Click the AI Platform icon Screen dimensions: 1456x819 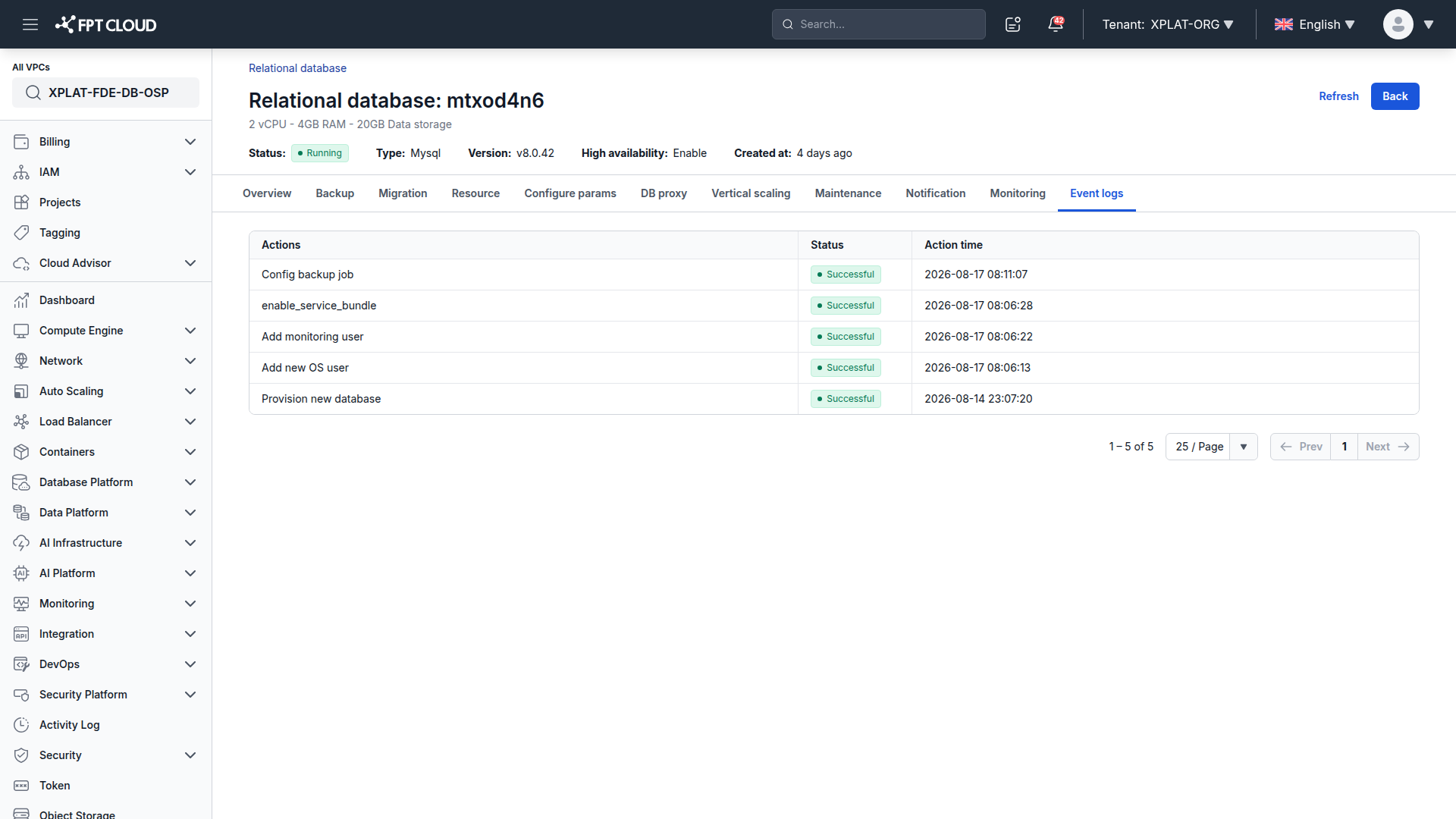coord(21,573)
